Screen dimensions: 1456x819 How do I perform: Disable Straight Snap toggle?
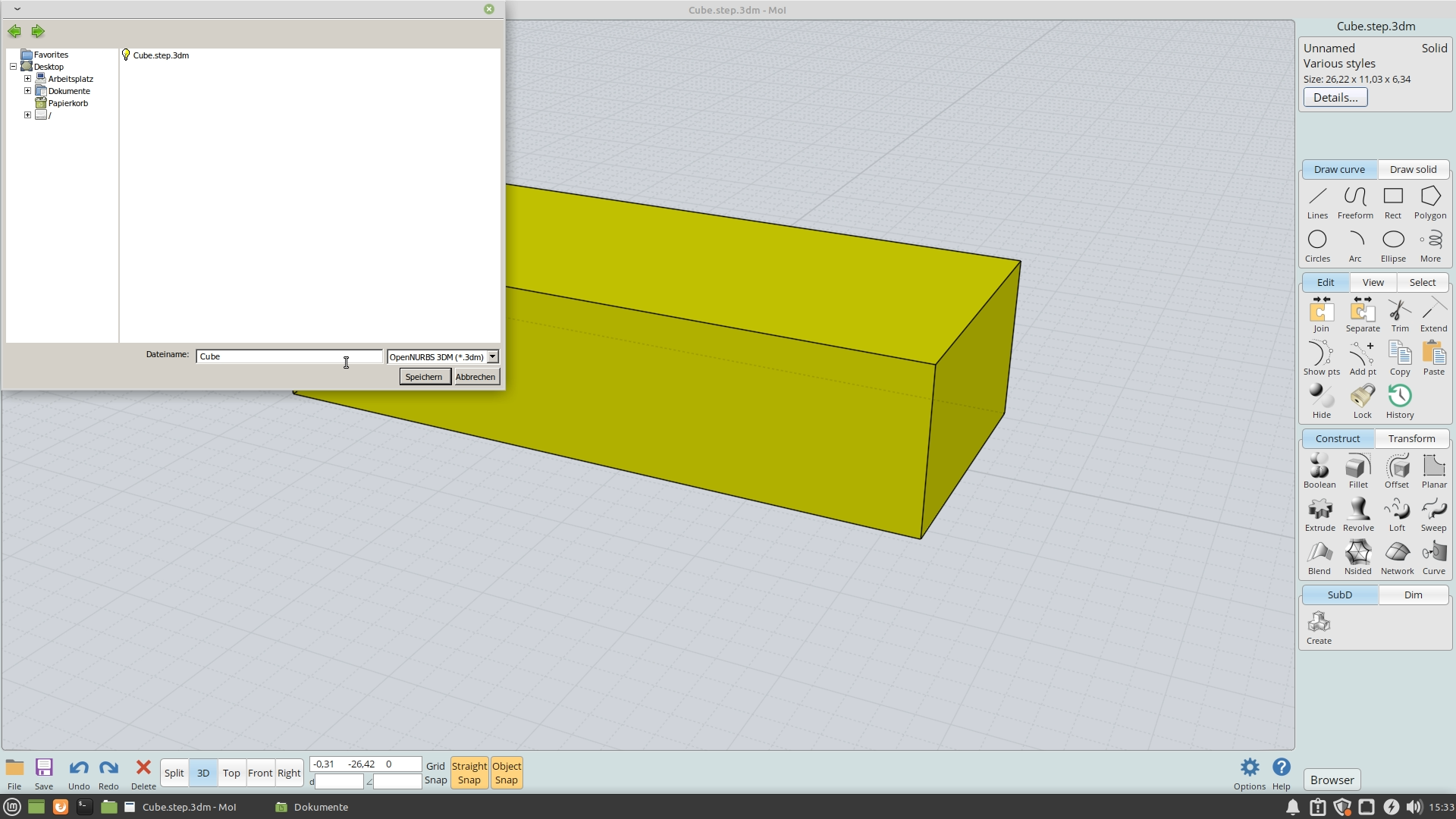(469, 773)
